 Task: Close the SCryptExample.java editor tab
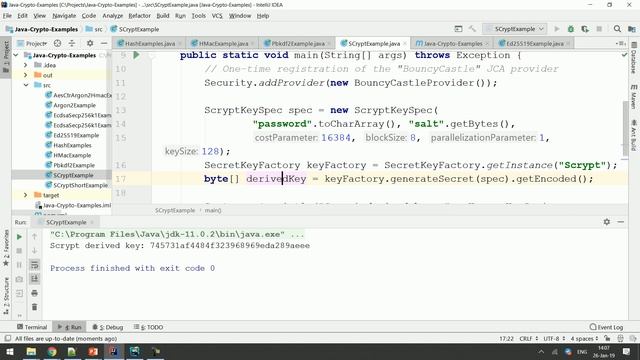point(405,43)
